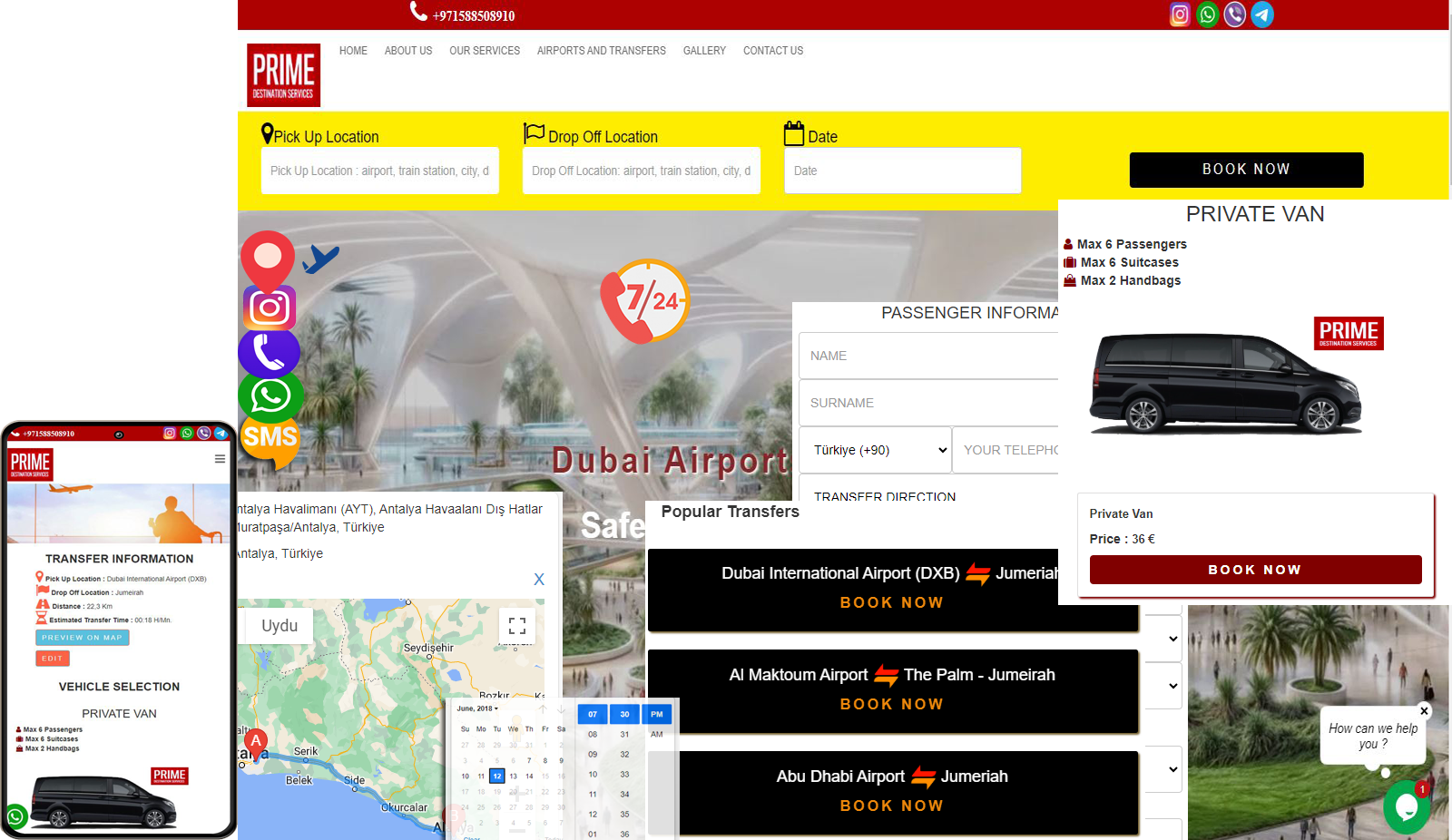Pick date 13 in June calendar
1452x840 pixels.
point(513,776)
